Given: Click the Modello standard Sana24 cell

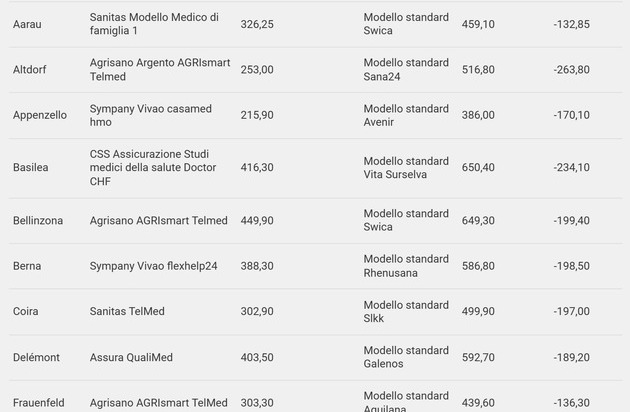Looking at the screenshot, I should point(406,69).
